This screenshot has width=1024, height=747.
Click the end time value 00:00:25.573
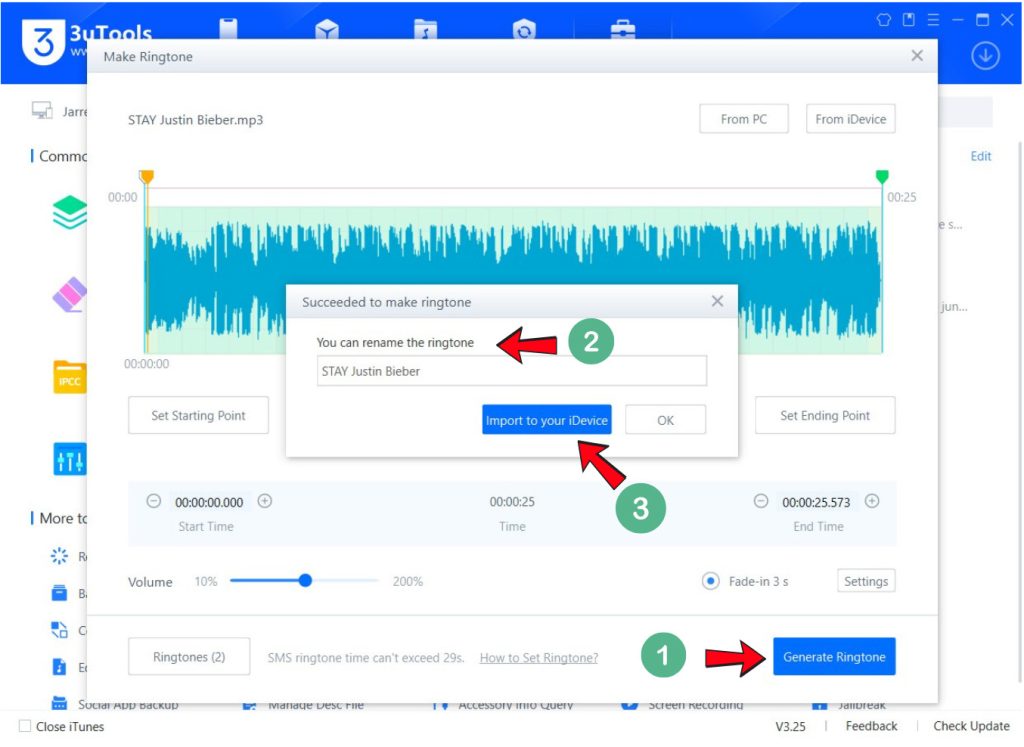(816, 502)
